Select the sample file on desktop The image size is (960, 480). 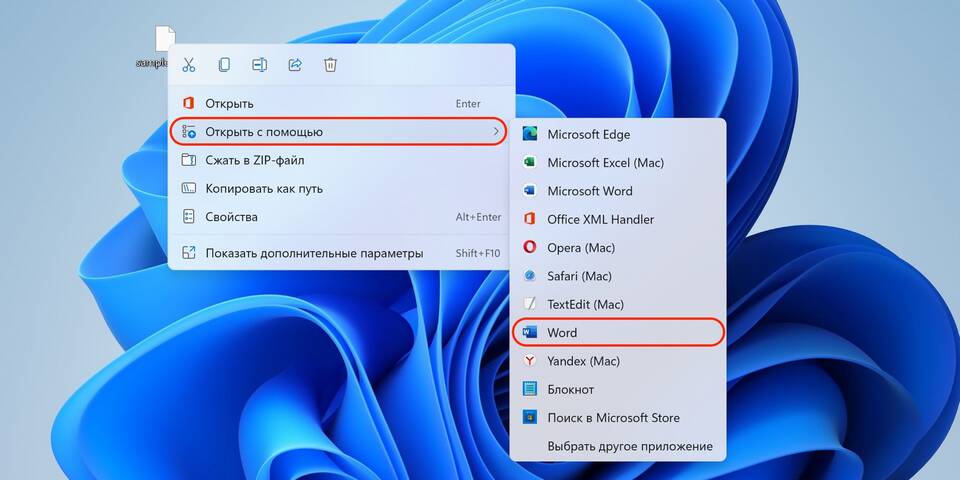tap(157, 47)
